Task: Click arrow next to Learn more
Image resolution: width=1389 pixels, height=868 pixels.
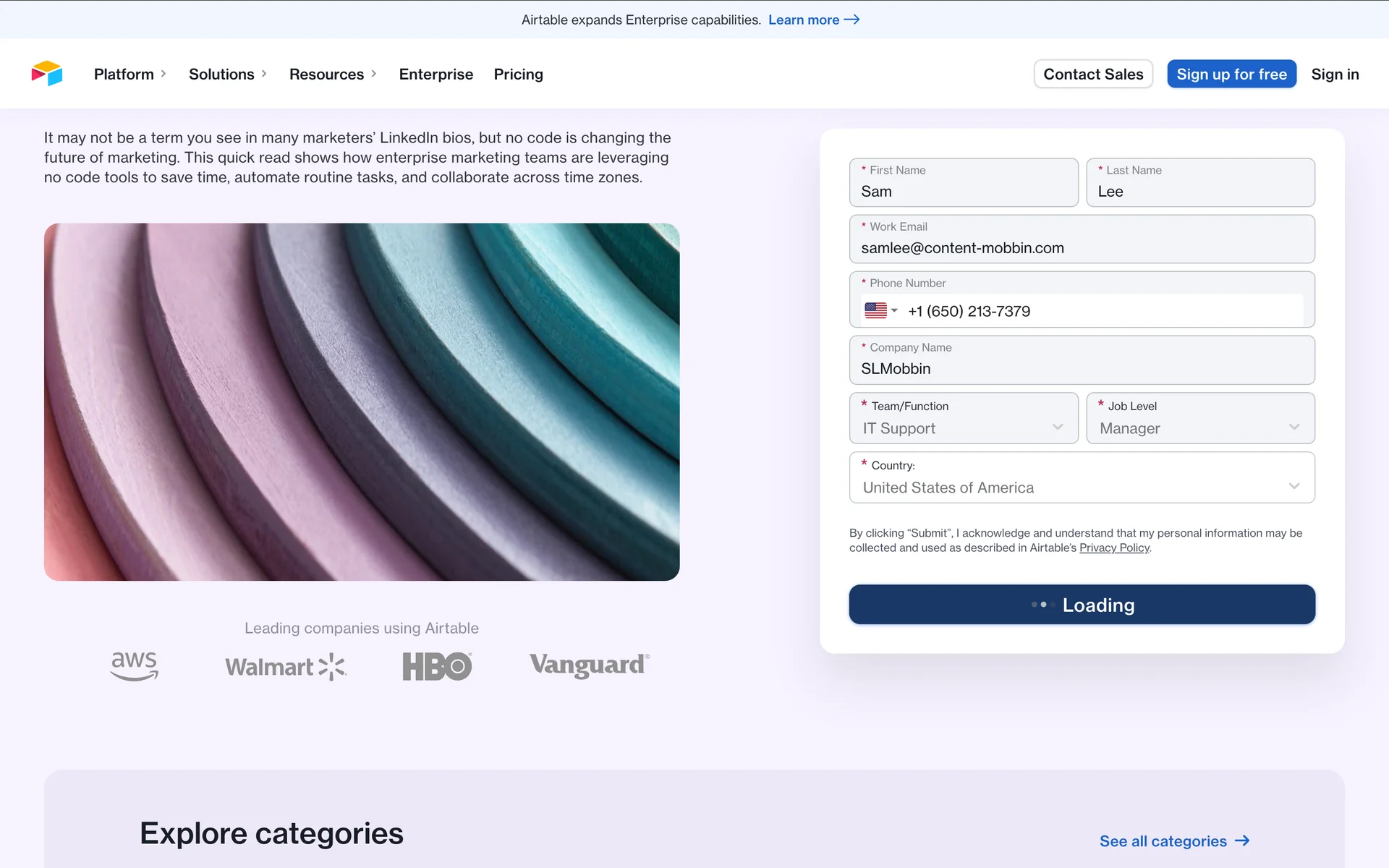Action: (852, 20)
